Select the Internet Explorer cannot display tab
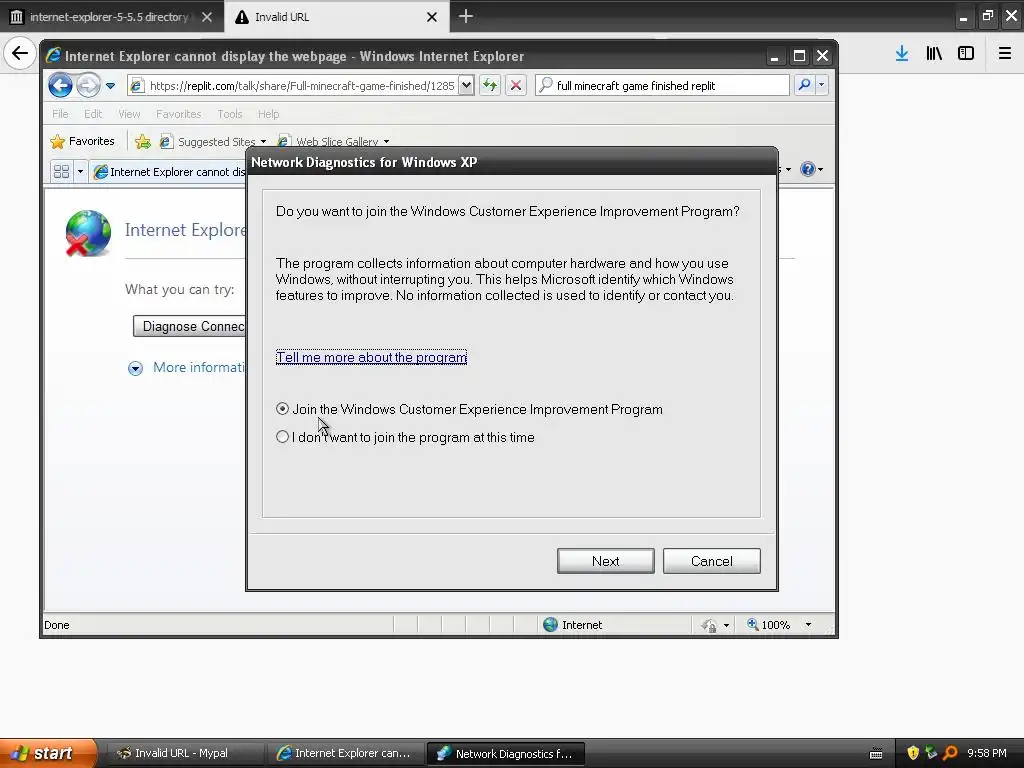 point(170,172)
